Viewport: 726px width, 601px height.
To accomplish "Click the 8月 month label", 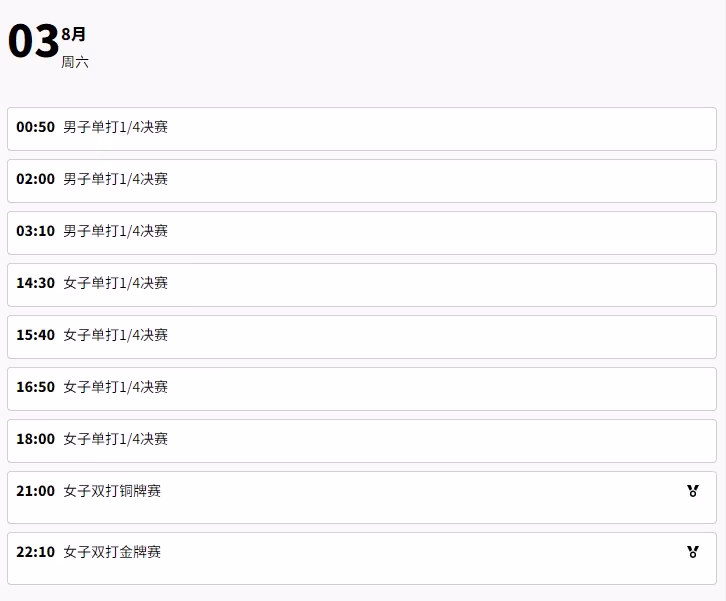I will coord(74,34).
